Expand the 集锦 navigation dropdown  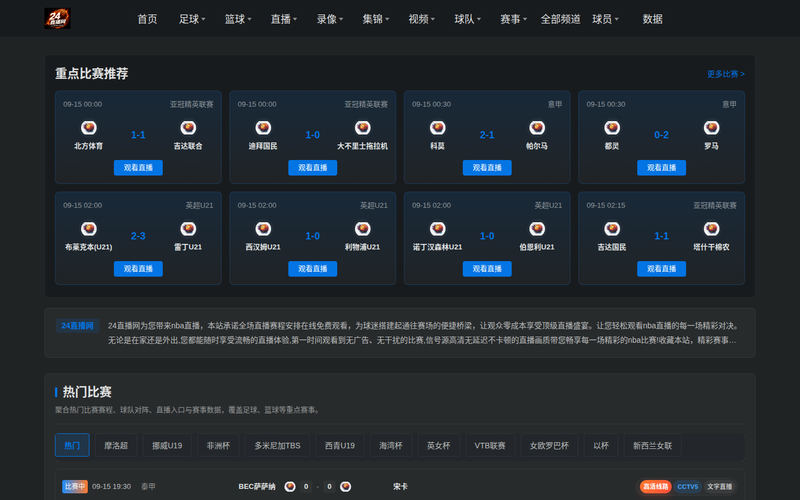(376, 19)
